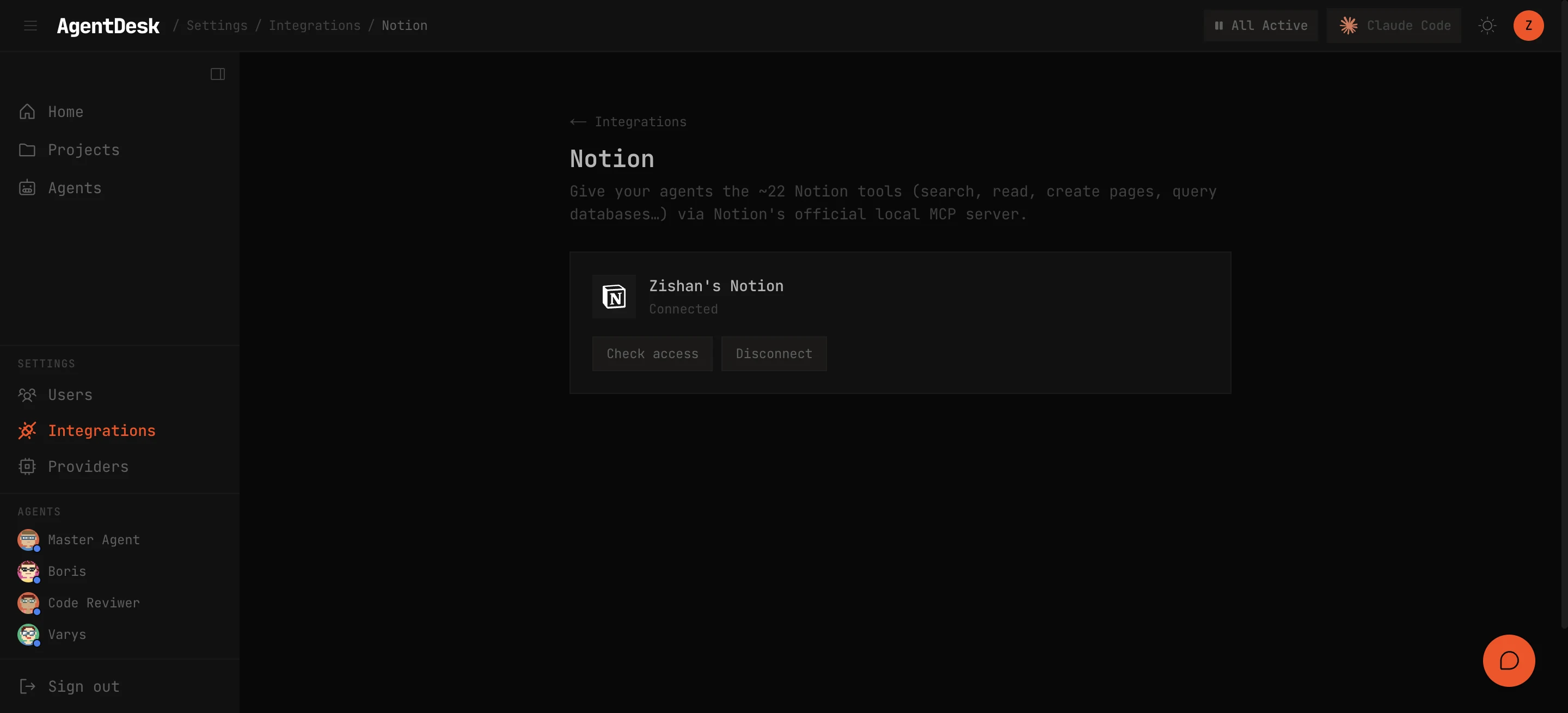Open the hamburger menu icon
The width and height of the screenshot is (1568, 713).
[30, 26]
